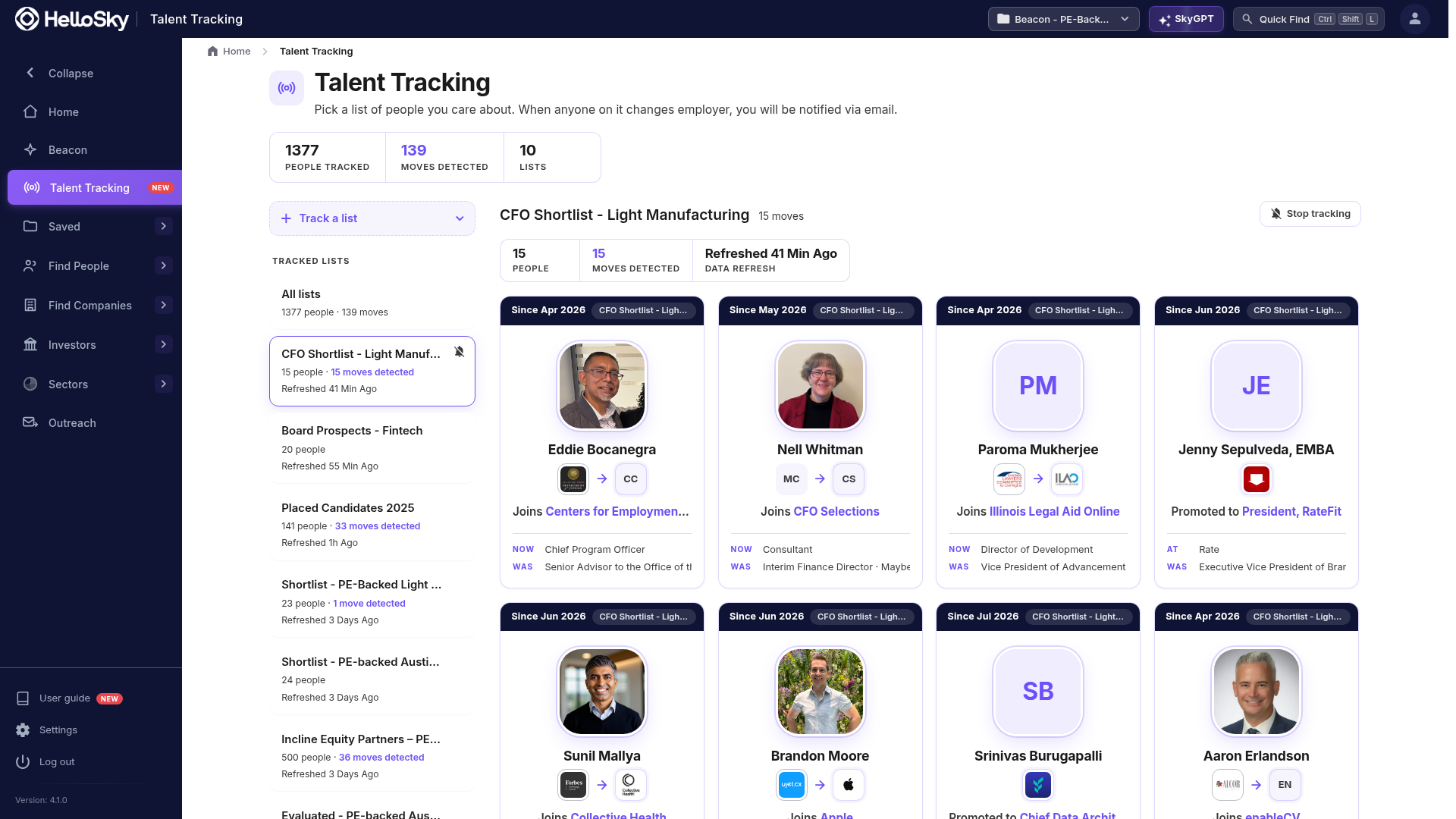
Task: Open Settings gear icon
Action: point(23,730)
